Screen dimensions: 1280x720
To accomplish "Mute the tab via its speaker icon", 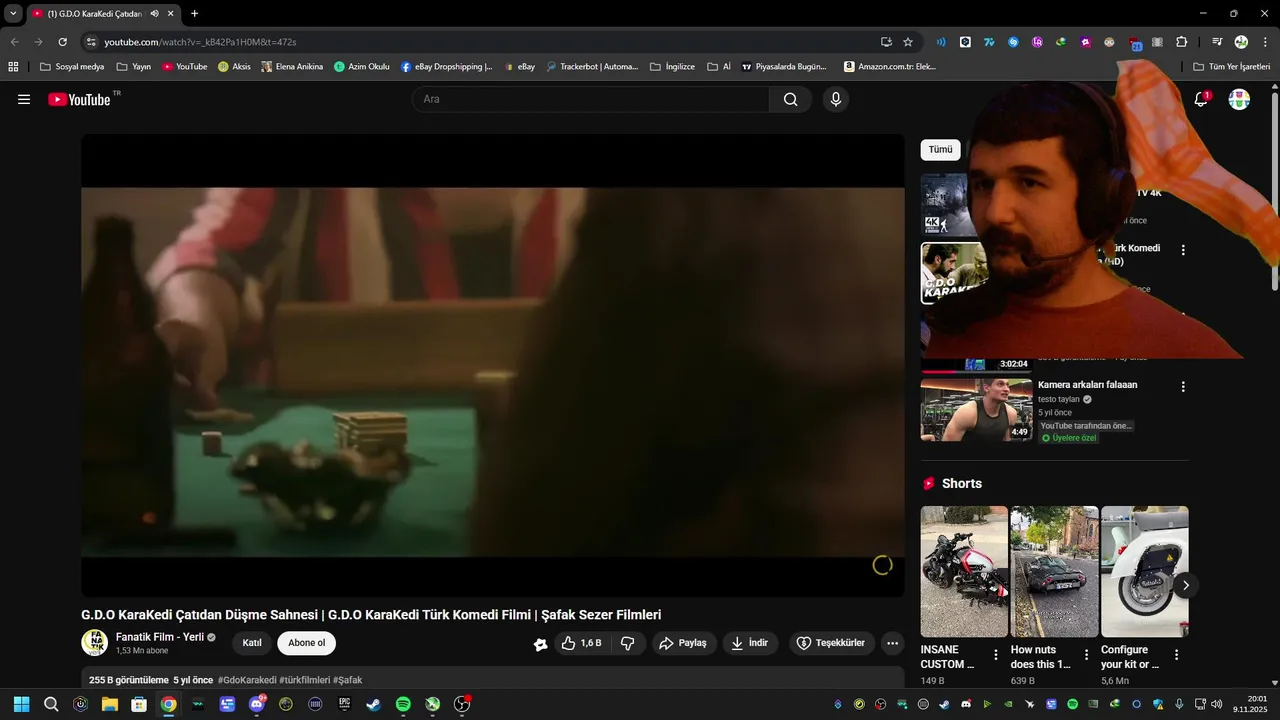I will 154,13.
